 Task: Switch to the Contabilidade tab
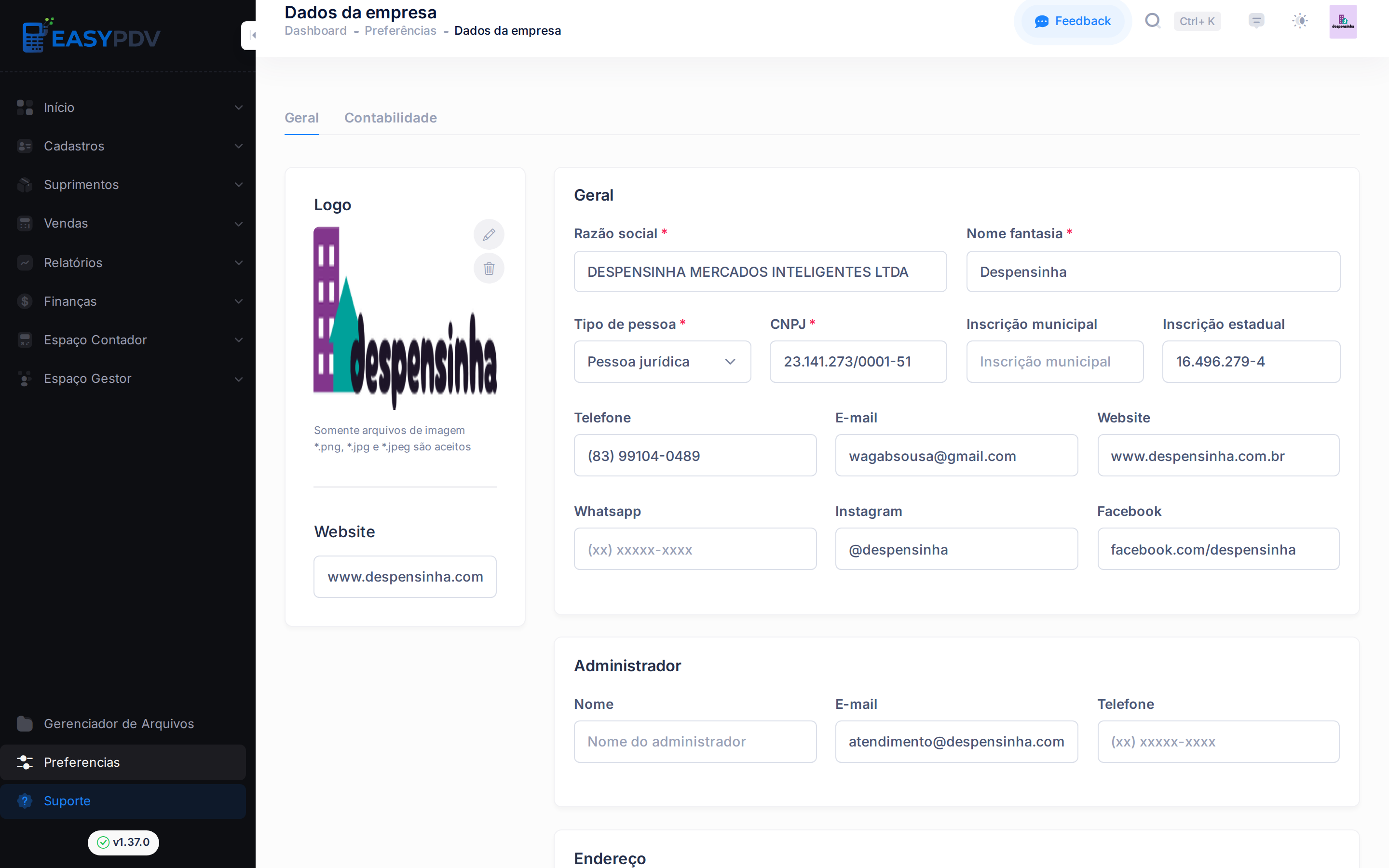point(390,118)
